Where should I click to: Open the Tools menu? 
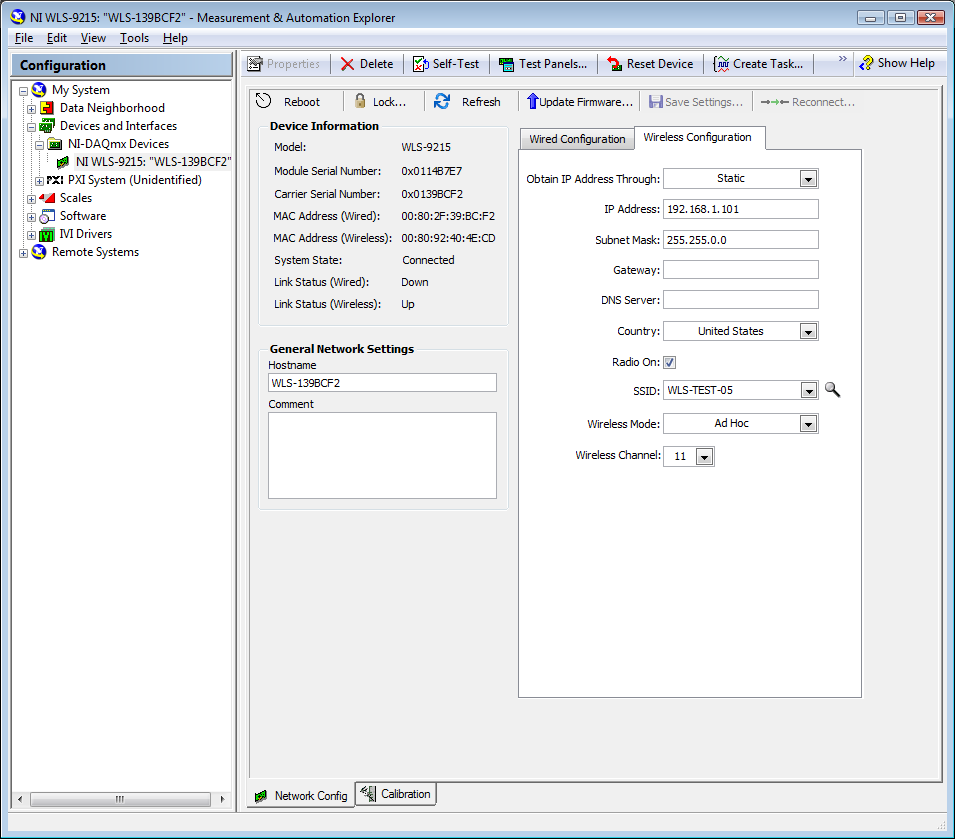tap(134, 38)
